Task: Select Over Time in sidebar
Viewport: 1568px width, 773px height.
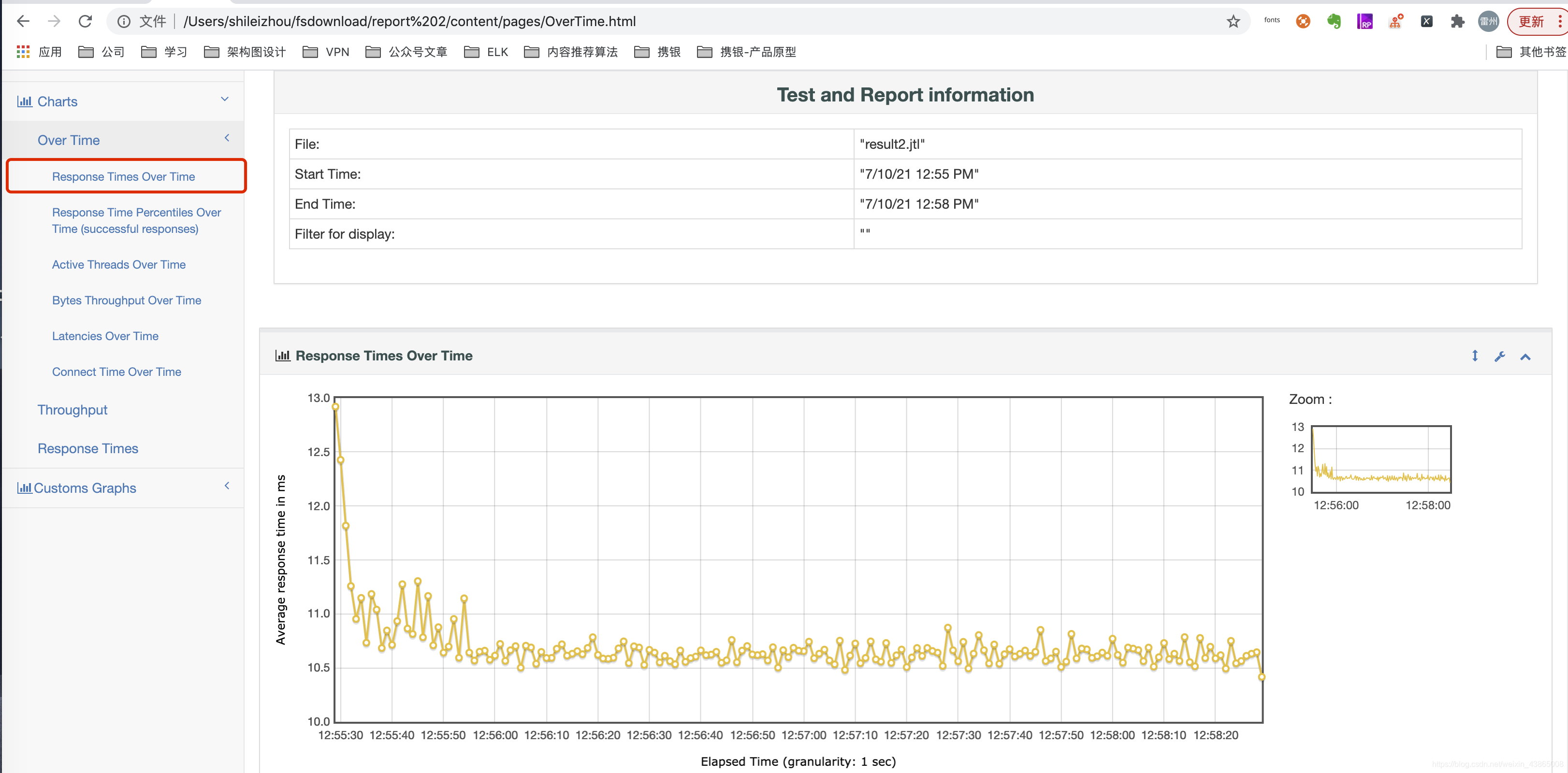Action: pos(68,140)
